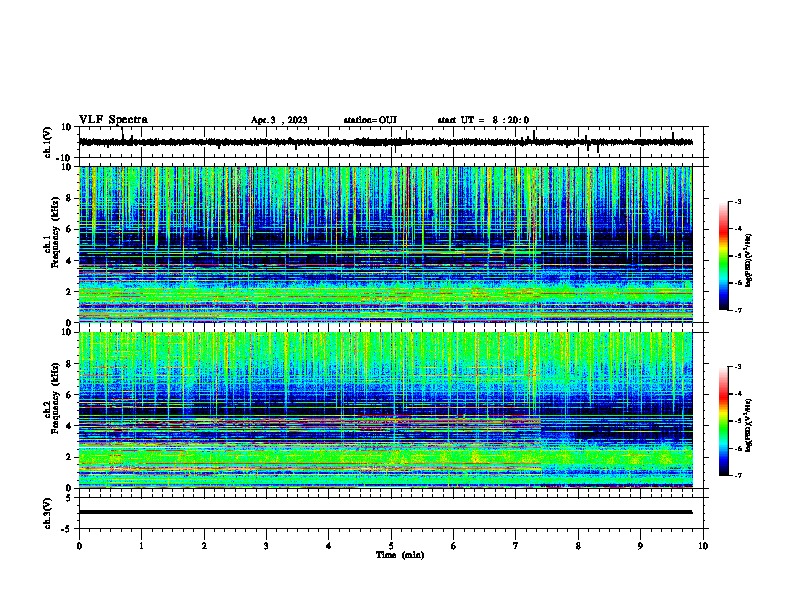Click the time axis tick label "4"
792x612 pixels.
[329, 546]
